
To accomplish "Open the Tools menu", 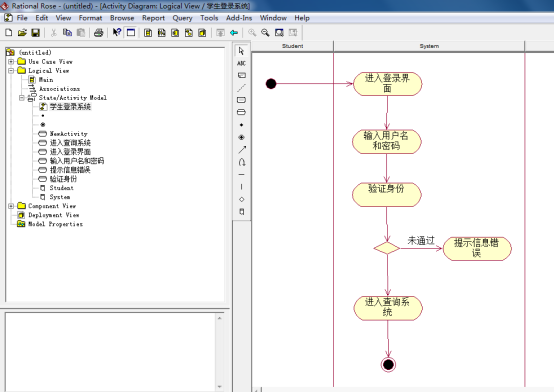I will 209,18.
